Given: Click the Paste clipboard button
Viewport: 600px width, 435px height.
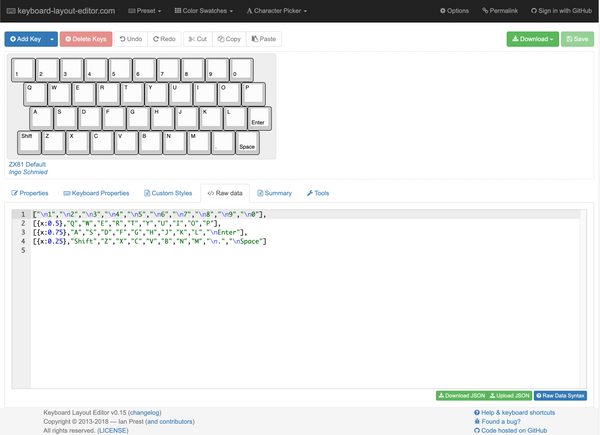Looking at the screenshot, I should [263, 39].
